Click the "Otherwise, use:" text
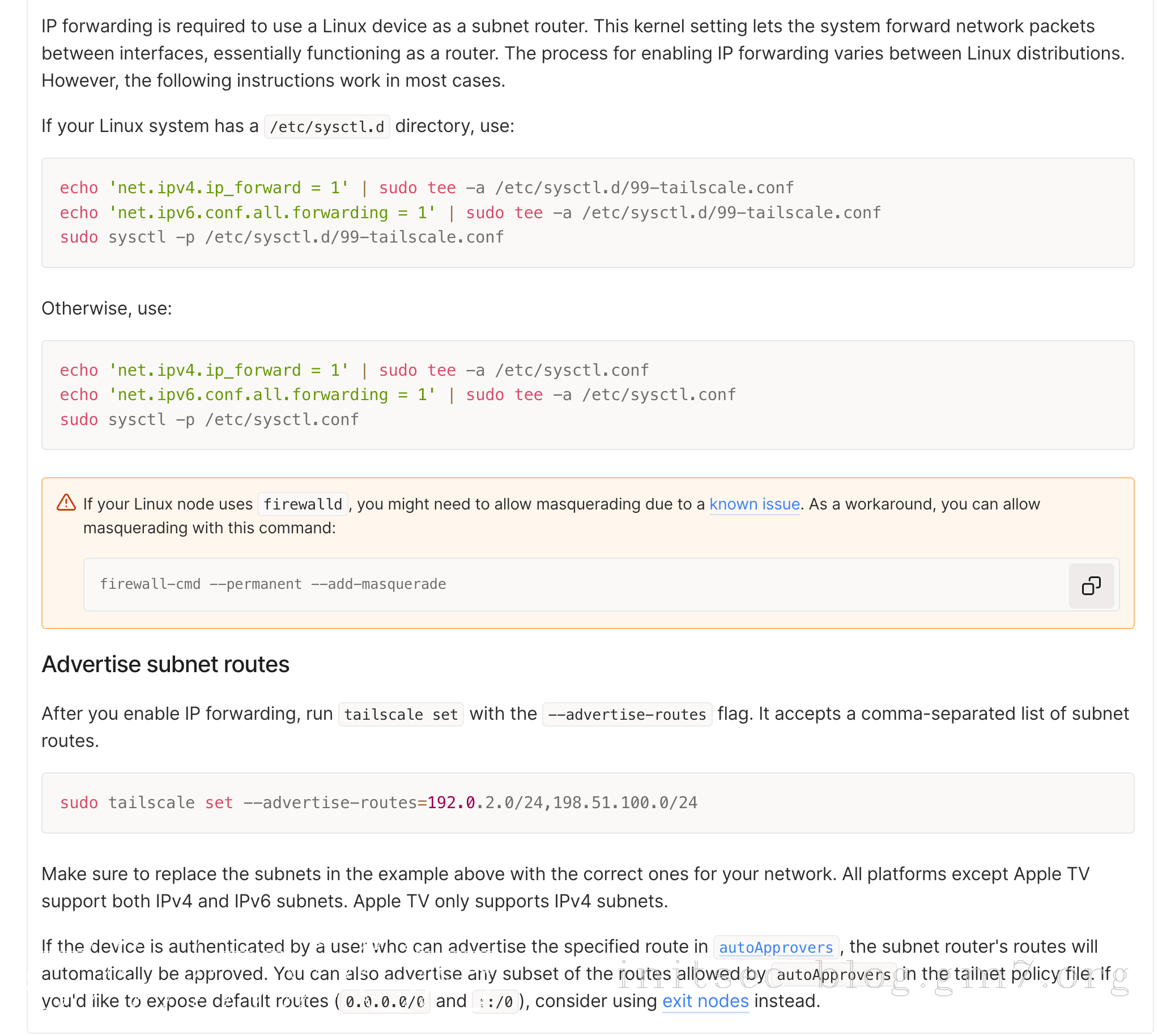Screen dimensions: 1158x1036 point(107,308)
